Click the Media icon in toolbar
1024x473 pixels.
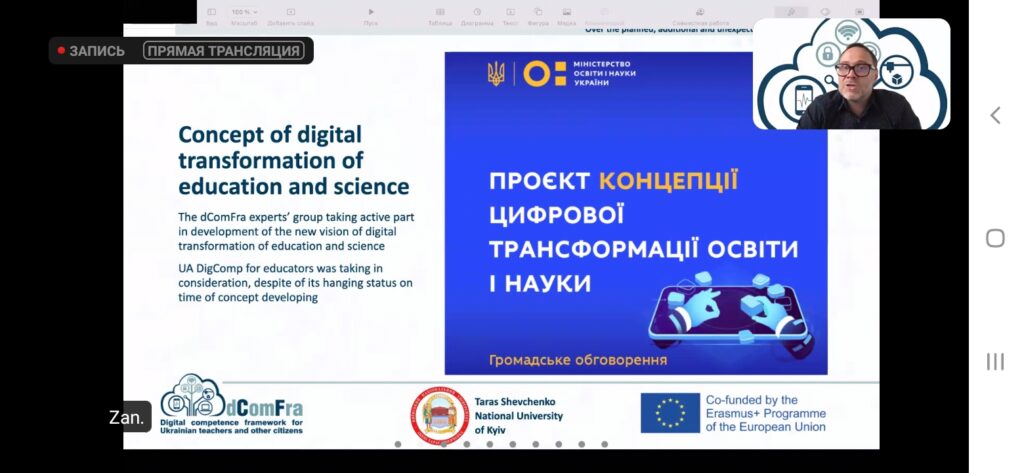point(566,12)
